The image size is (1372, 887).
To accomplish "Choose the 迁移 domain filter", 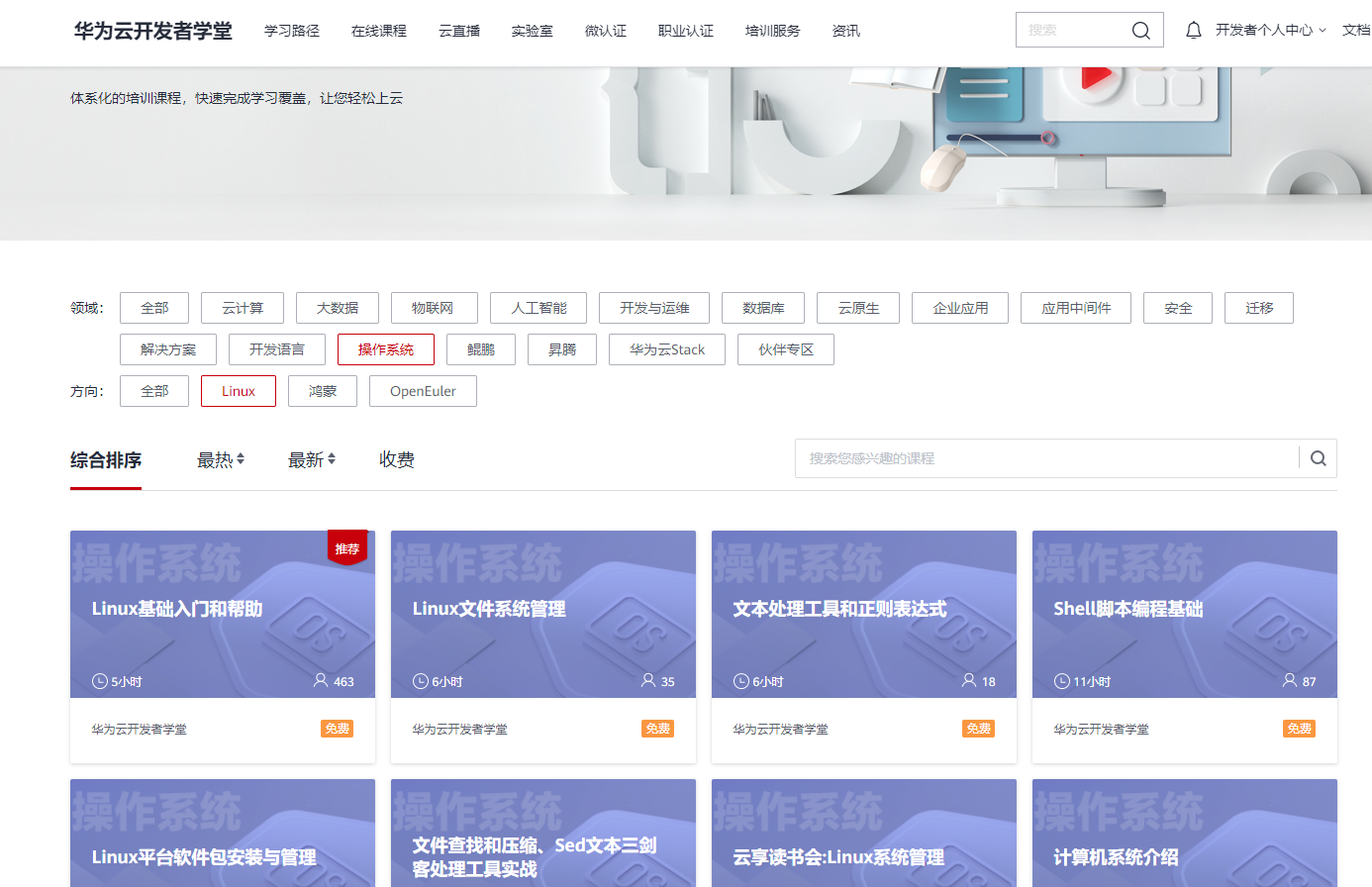I will click(1259, 308).
